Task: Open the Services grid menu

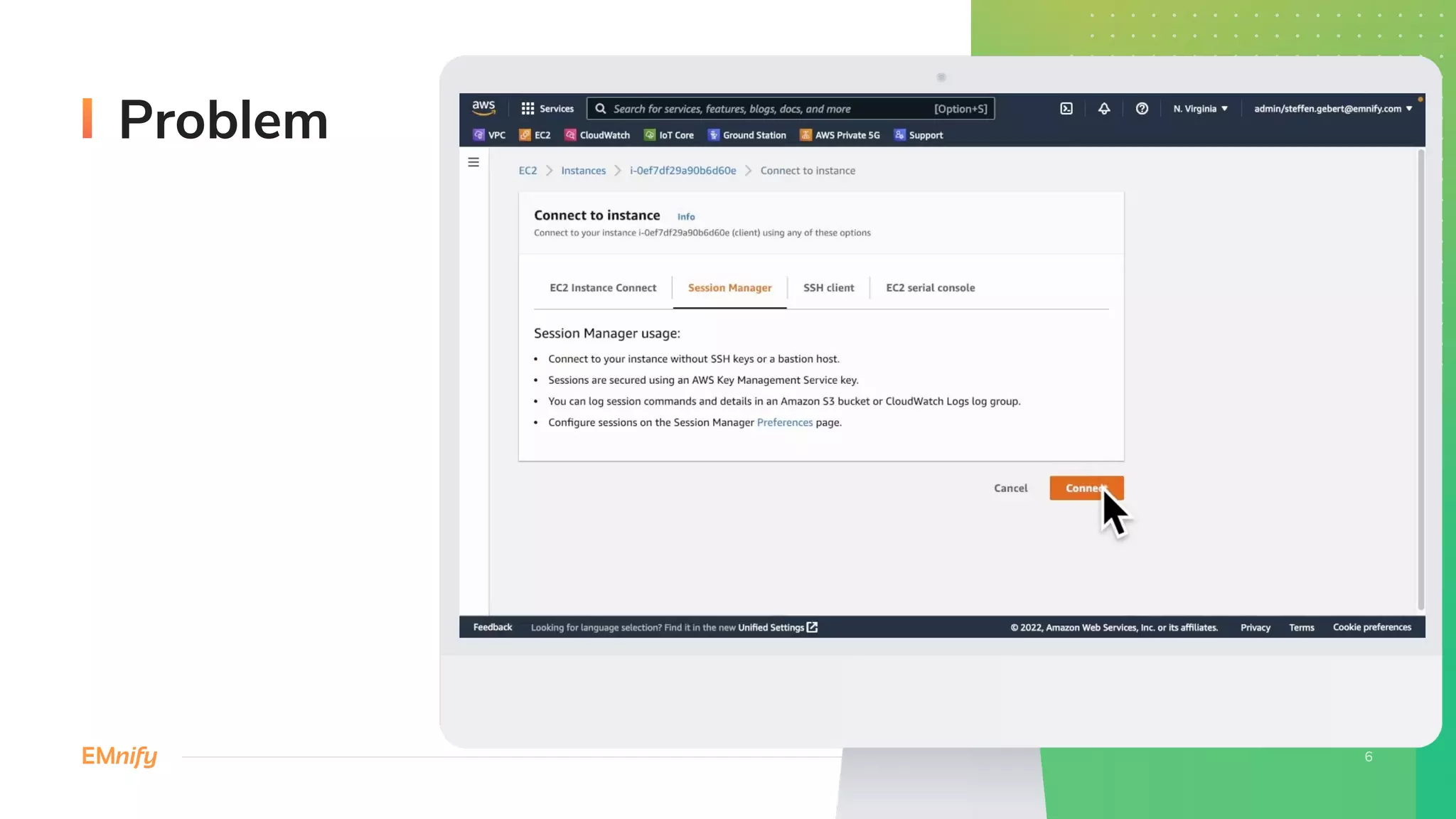Action: point(547,109)
